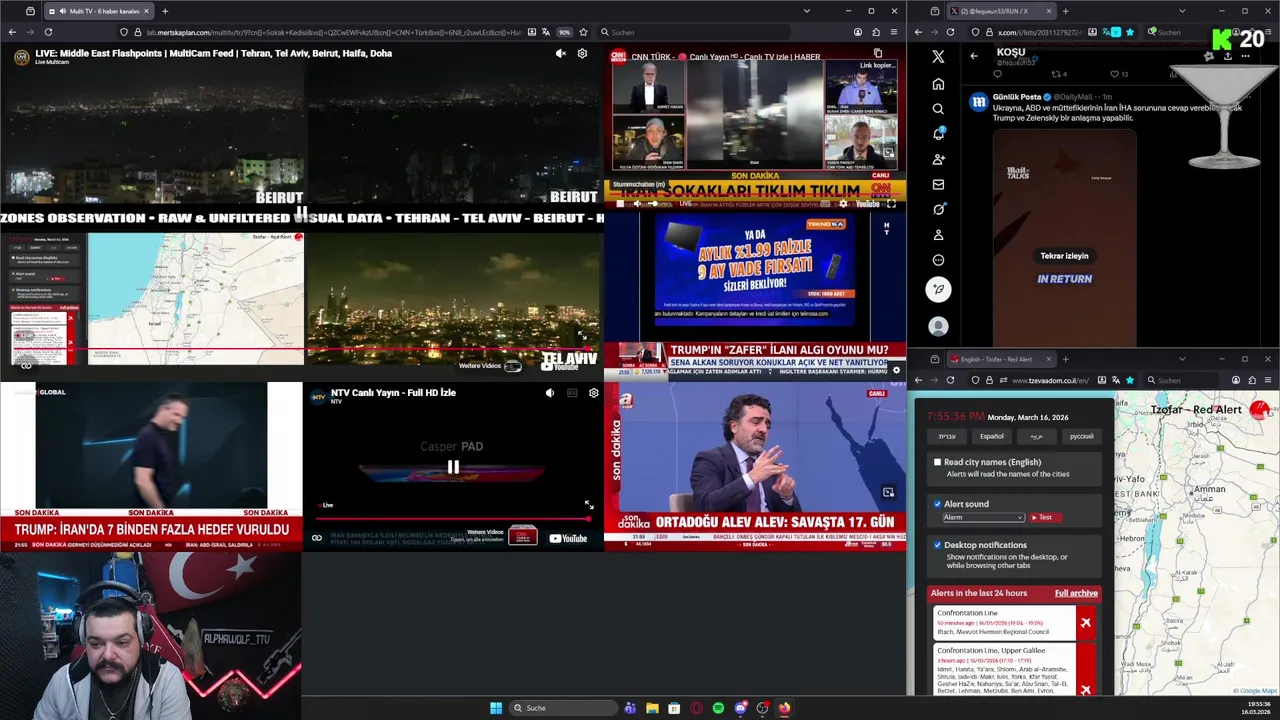List all tabs in Tzofar window
The height and width of the screenshot is (720, 1280).
pos(1182,359)
